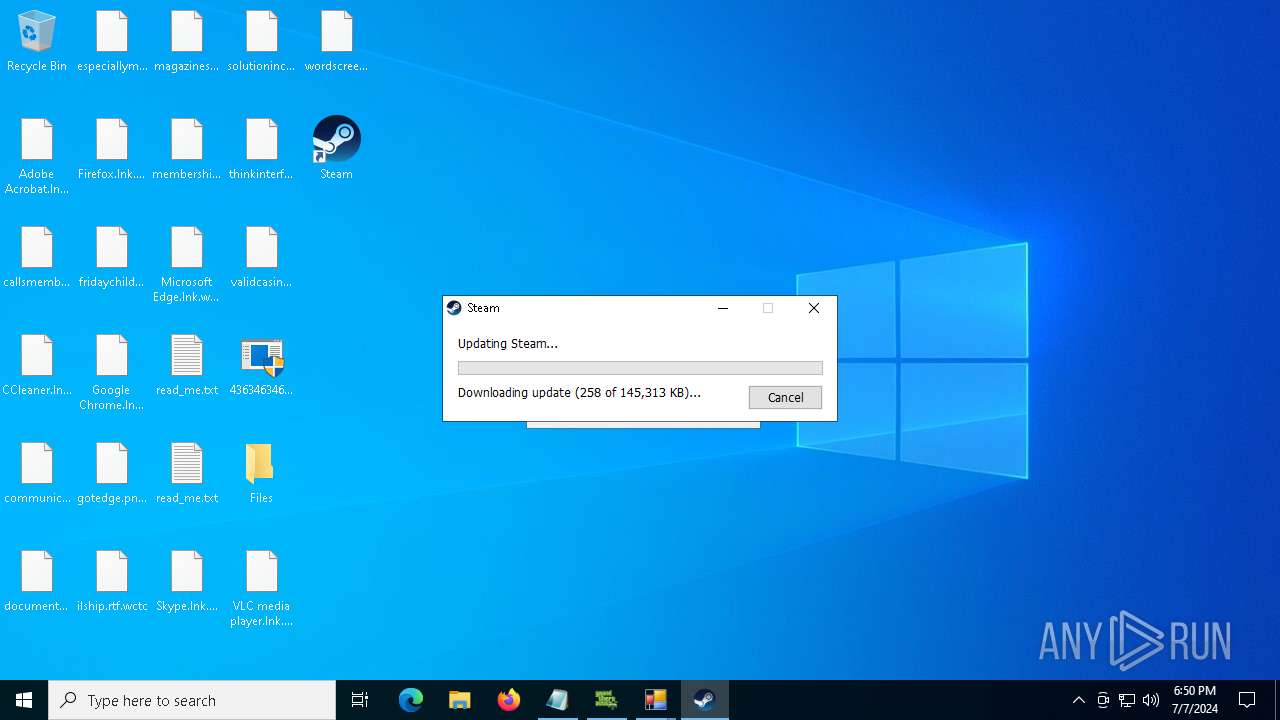Open the volume control tray icon
This screenshot has height=720, width=1280.
click(x=1151, y=700)
